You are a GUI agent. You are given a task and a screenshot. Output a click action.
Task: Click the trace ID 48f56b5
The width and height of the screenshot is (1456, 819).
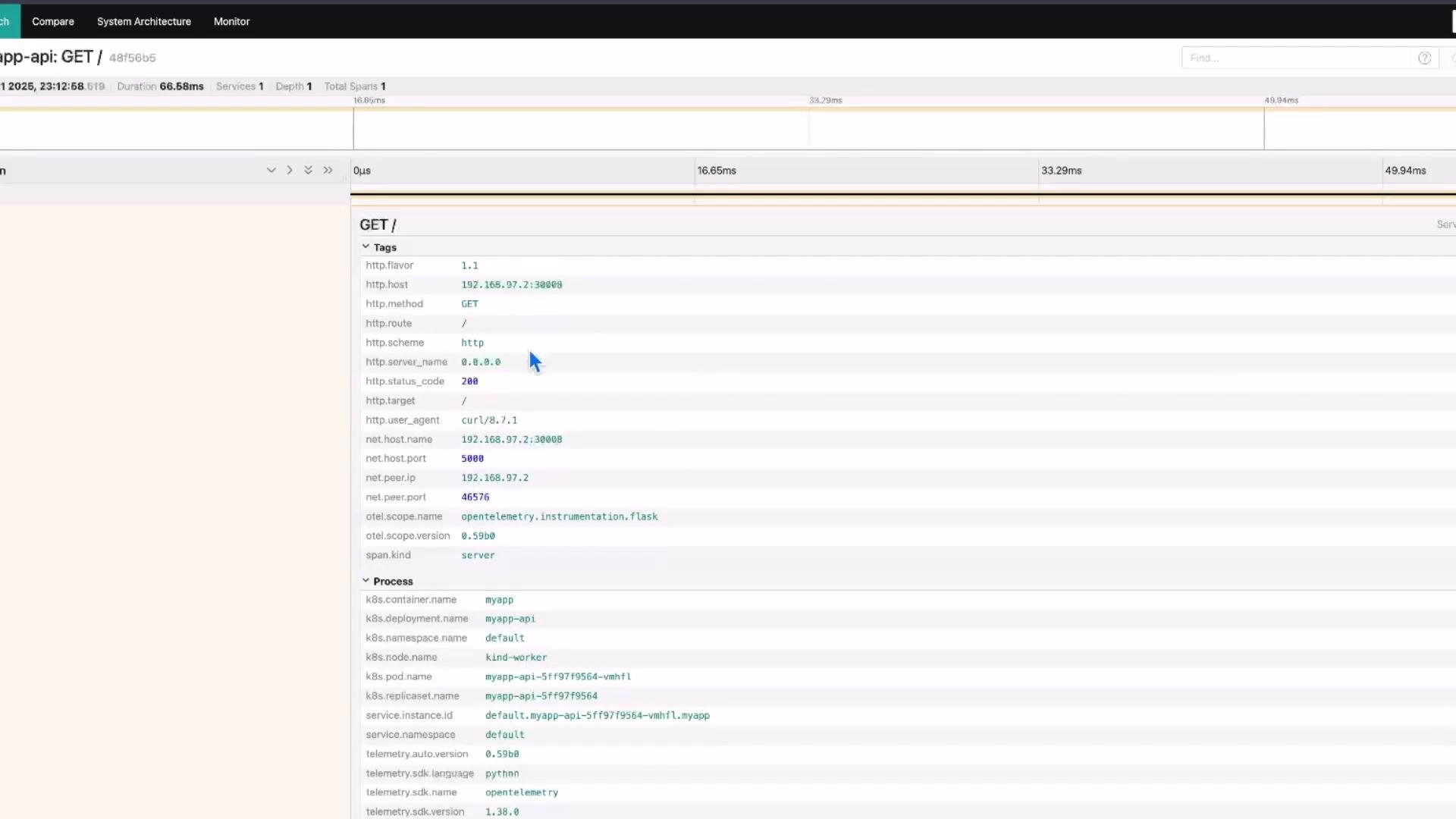tap(132, 58)
